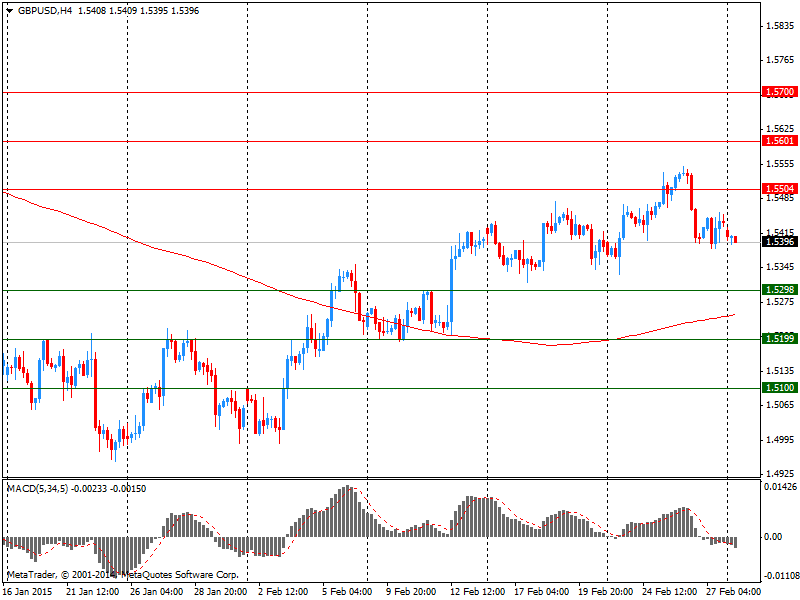Viewport: 800px width, 600px height.
Task: Select the 1.5100 green support level label
Action: point(779,388)
